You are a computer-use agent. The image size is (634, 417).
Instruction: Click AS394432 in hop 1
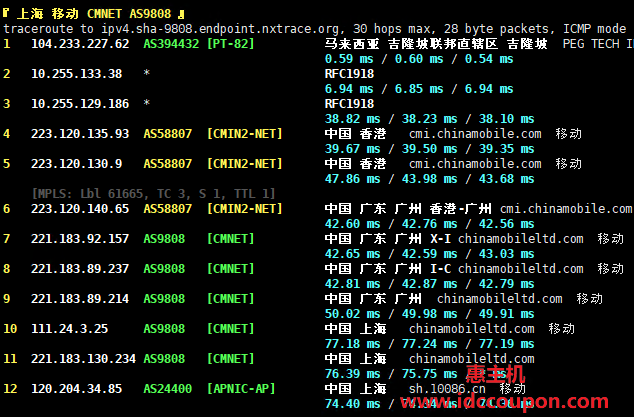(x=171, y=44)
